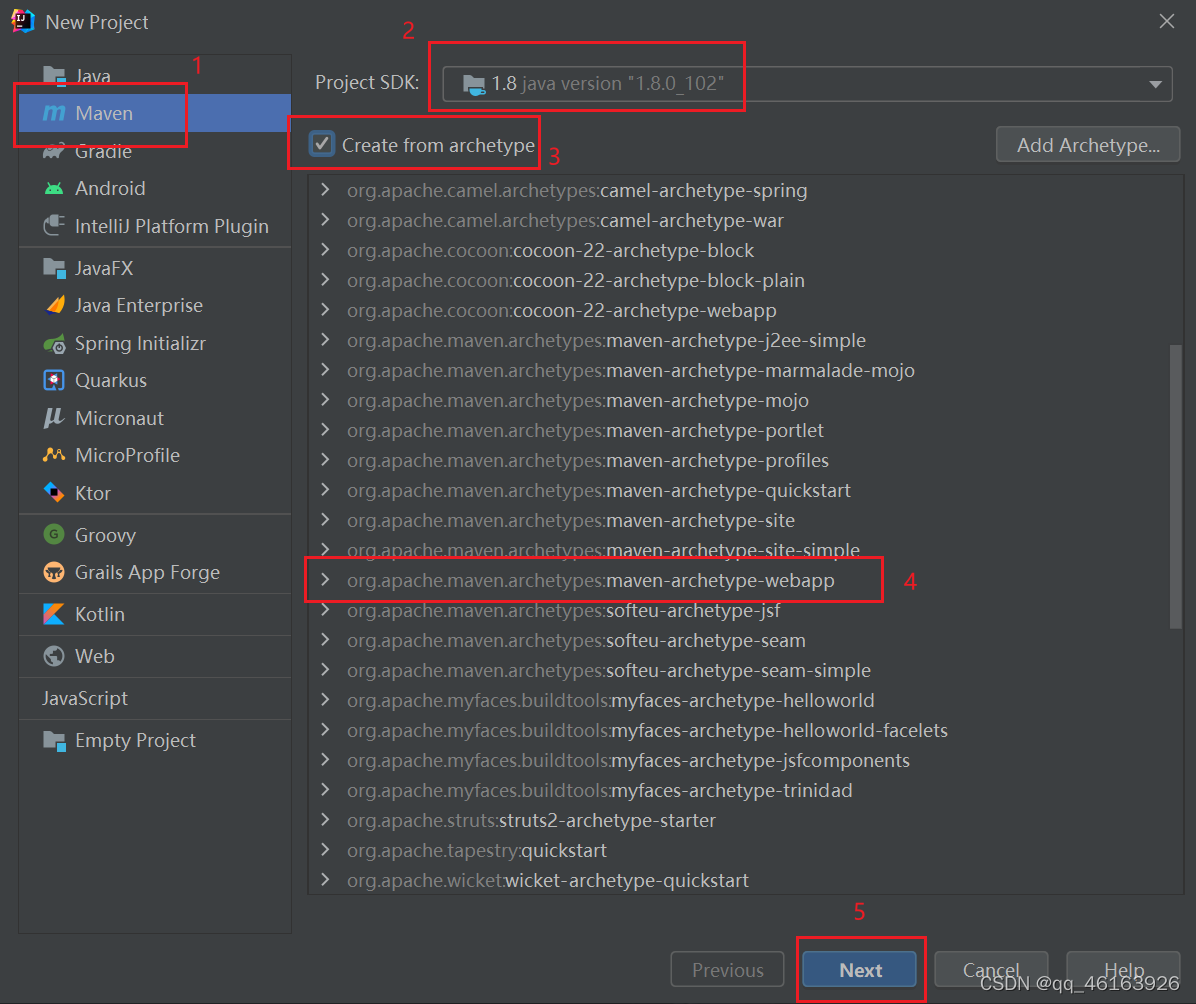Expand softeu-archetype-jsf node

pyautogui.click(x=326, y=610)
